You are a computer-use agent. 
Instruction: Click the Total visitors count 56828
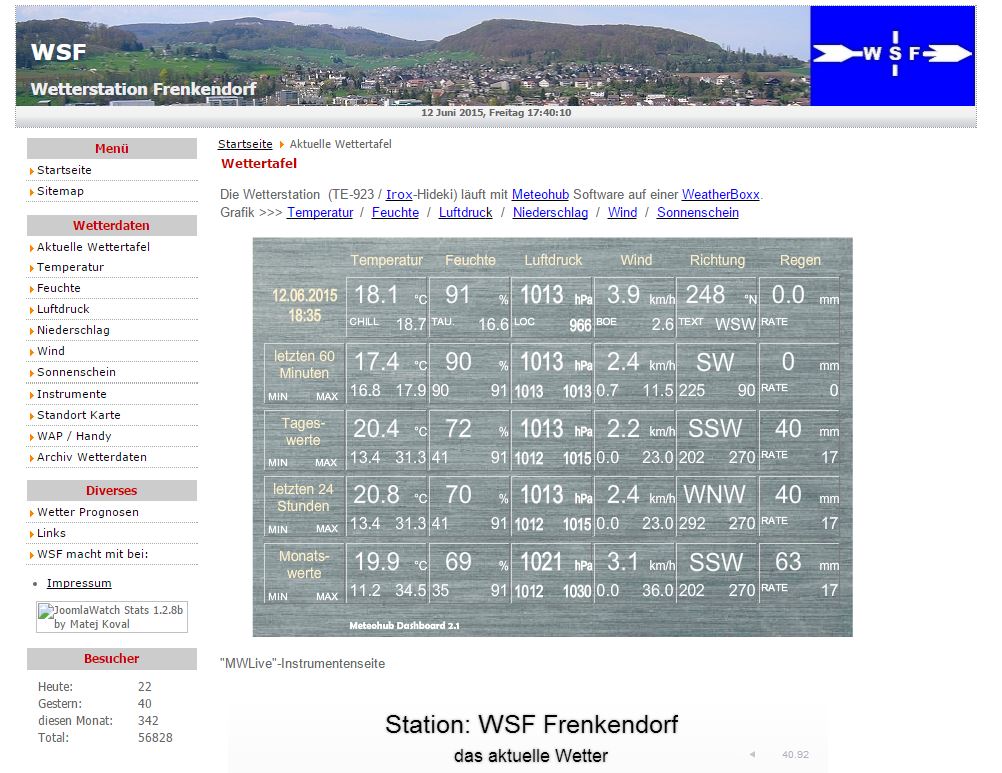[x=155, y=738]
